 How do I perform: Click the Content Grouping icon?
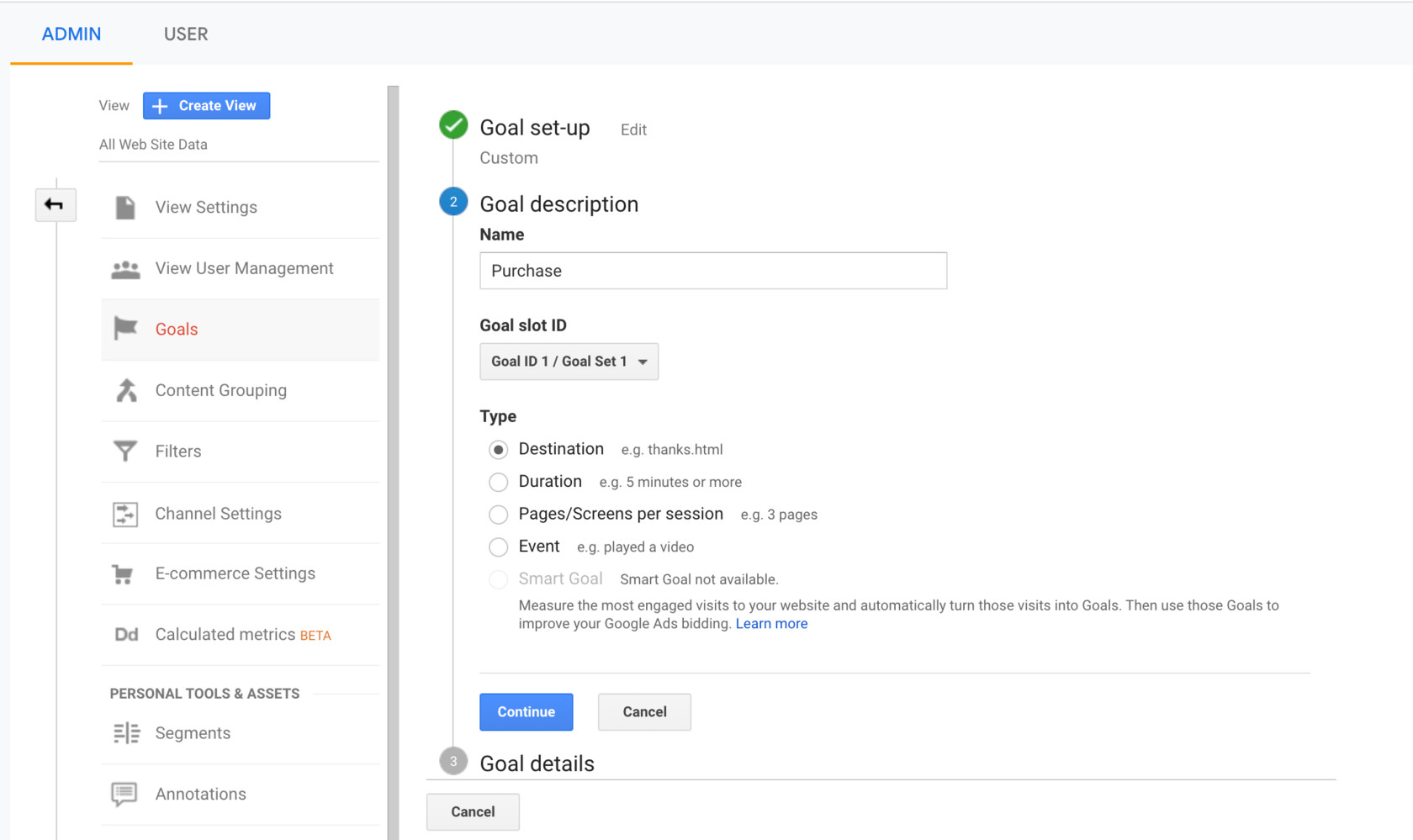click(x=126, y=390)
